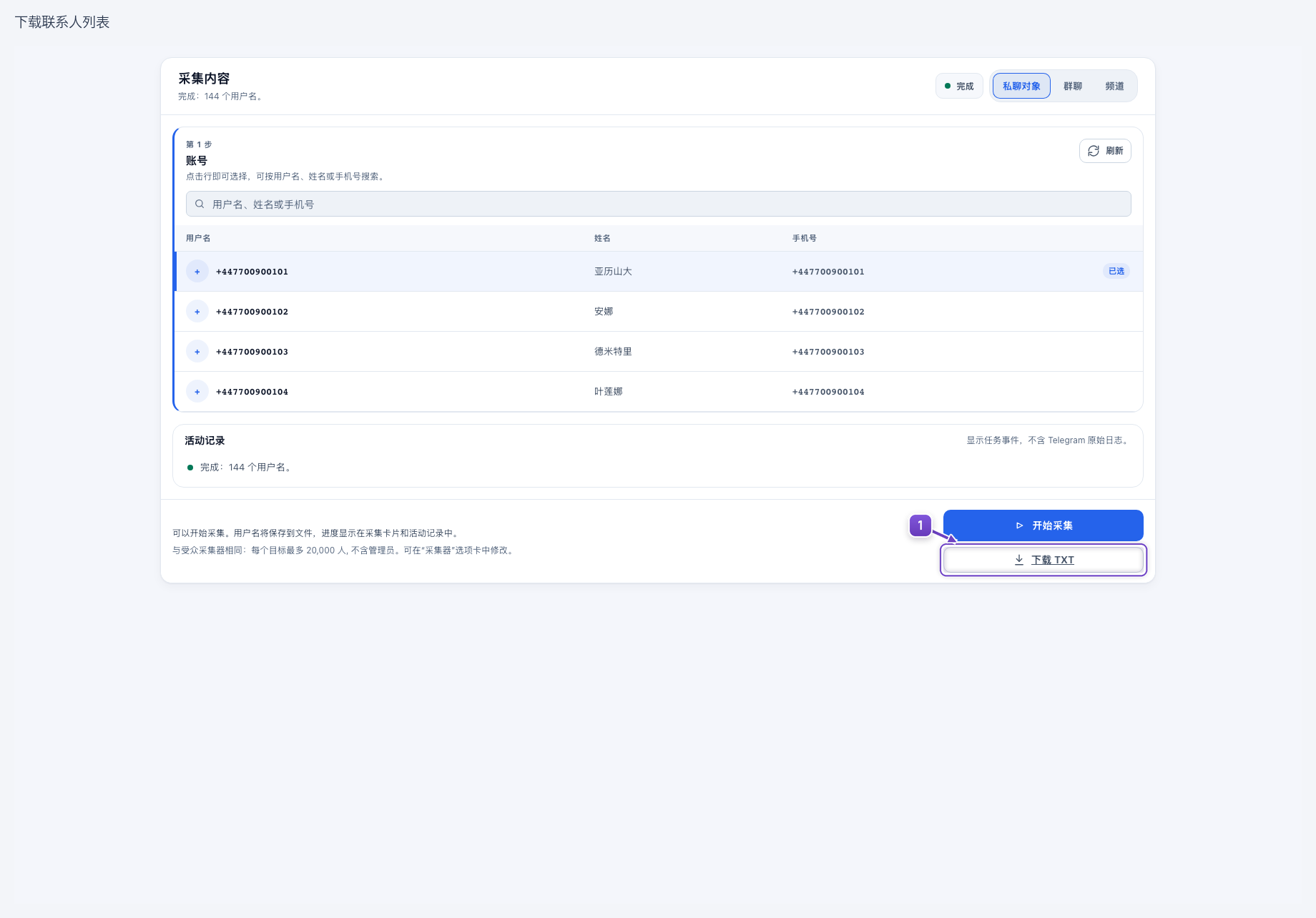Select the 安娜 account row

point(659,312)
